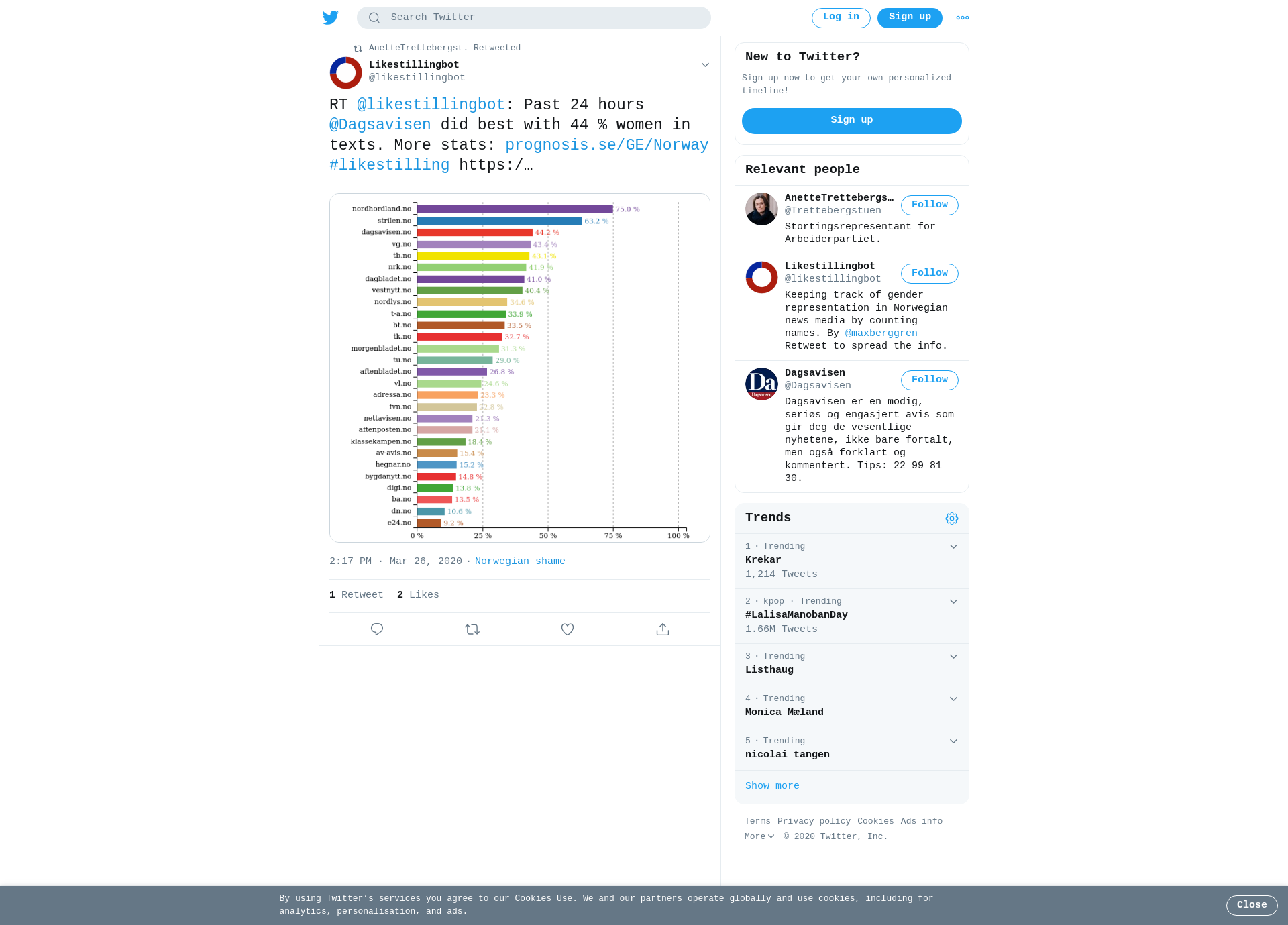Open the Listhaug trending topic
Screen dimensions: 1288x925
(769, 670)
